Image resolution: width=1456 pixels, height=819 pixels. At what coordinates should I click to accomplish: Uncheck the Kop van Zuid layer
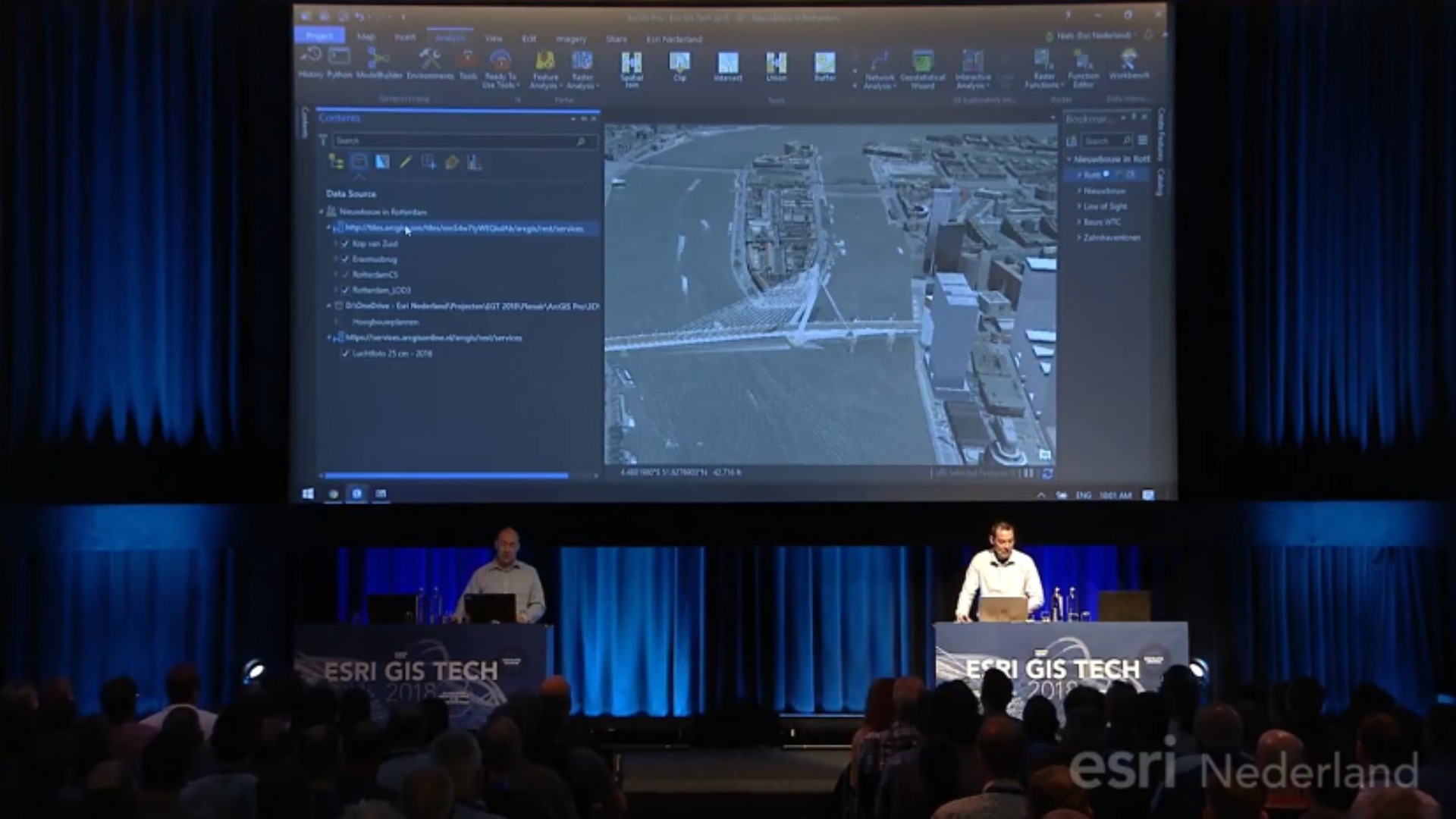click(x=346, y=243)
